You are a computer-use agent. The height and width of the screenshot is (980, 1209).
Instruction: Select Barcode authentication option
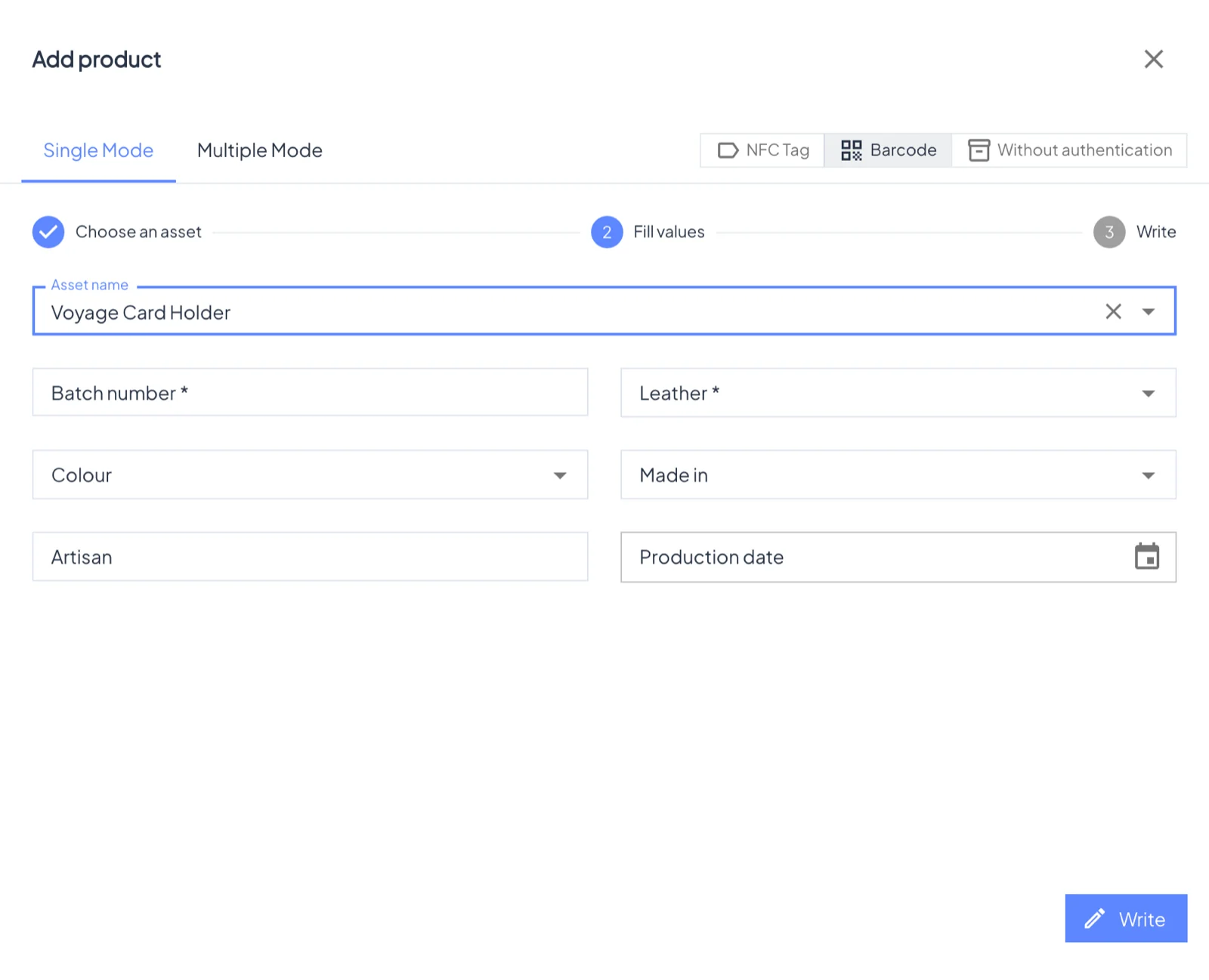pos(889,150)
